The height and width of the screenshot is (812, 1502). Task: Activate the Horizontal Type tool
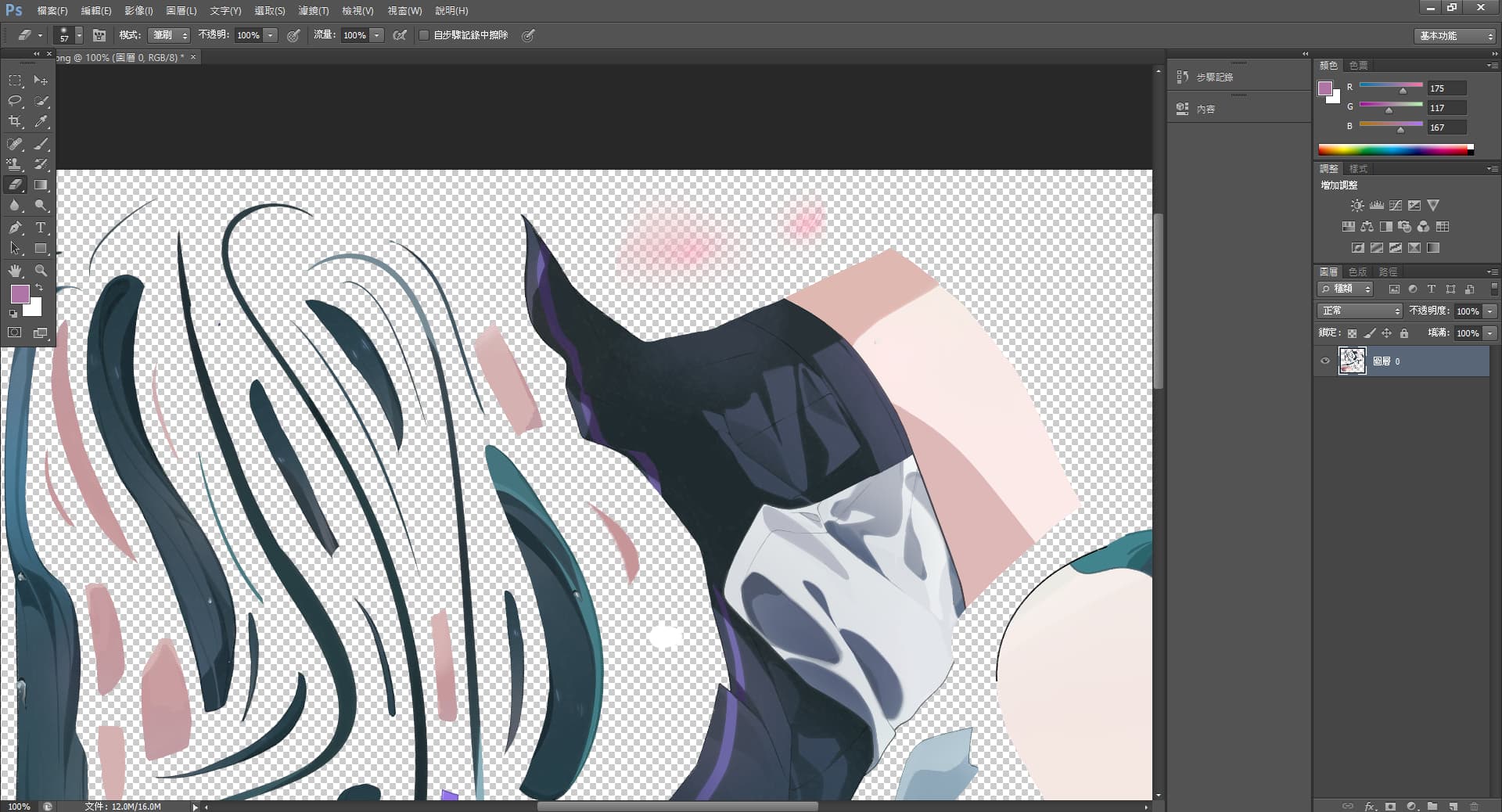(x=41, y=228)
